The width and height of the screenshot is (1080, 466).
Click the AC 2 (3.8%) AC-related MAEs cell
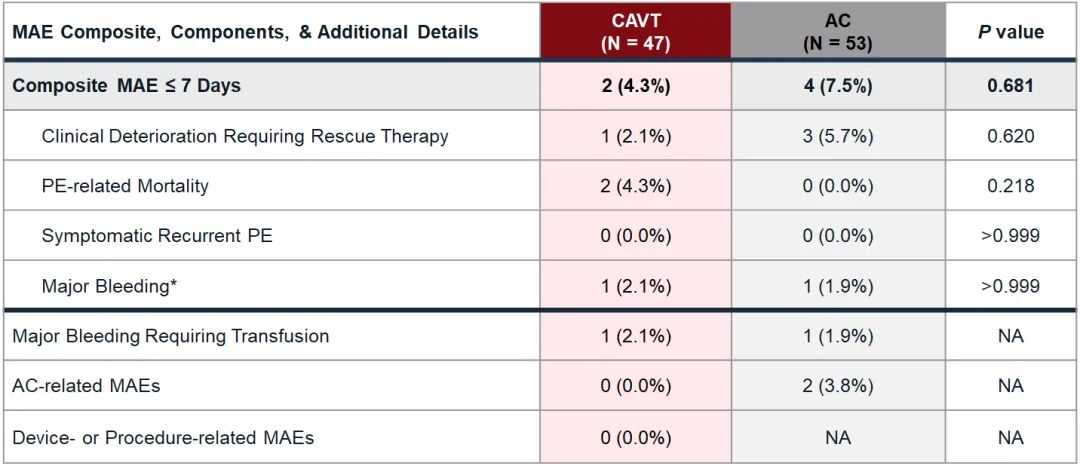[x=837, y=386]
